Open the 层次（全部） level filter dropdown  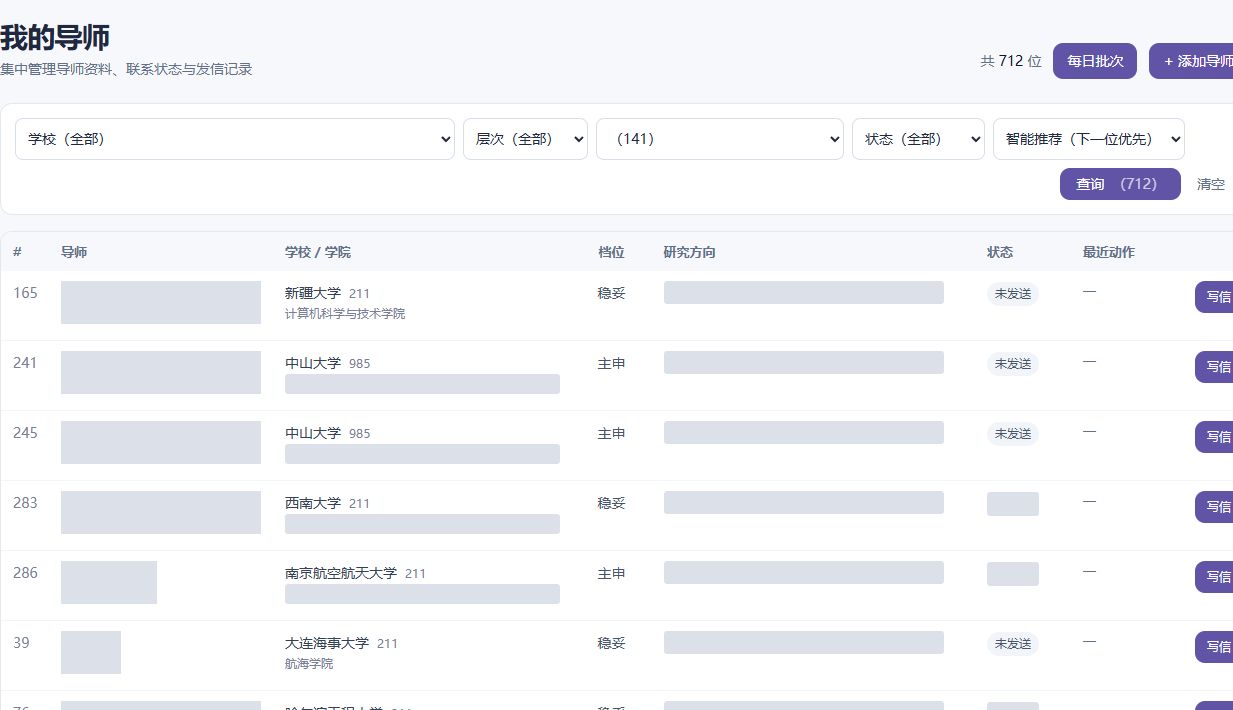coord(525,139)
